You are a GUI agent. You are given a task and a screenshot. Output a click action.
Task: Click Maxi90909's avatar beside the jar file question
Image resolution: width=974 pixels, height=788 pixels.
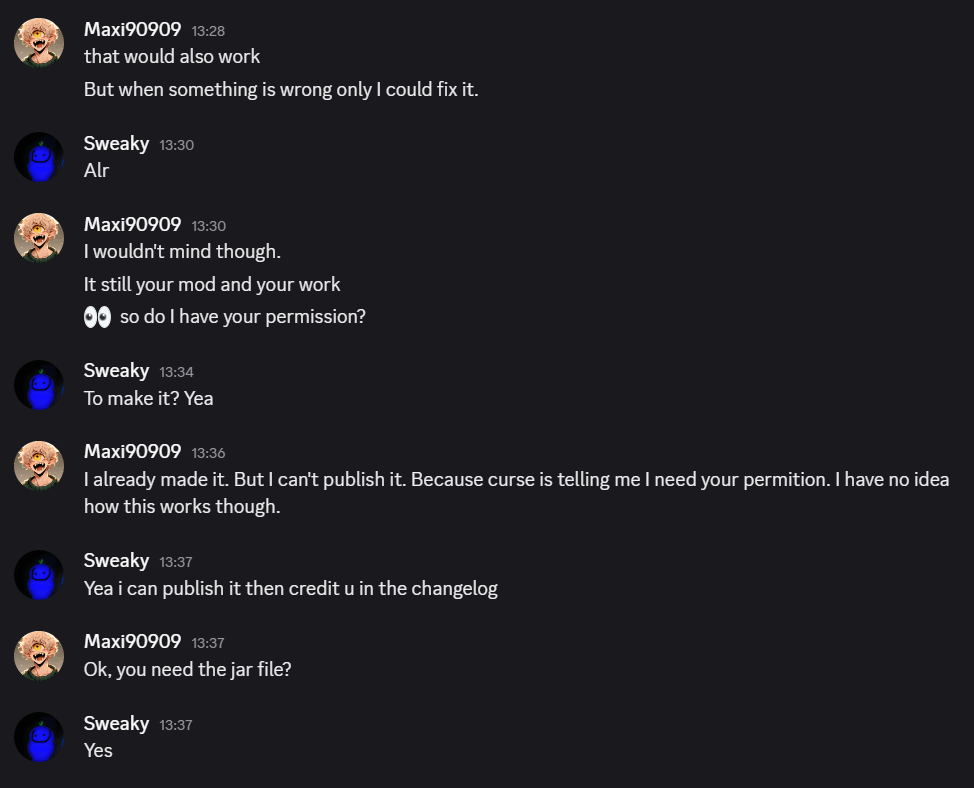[x=39, y=655]
